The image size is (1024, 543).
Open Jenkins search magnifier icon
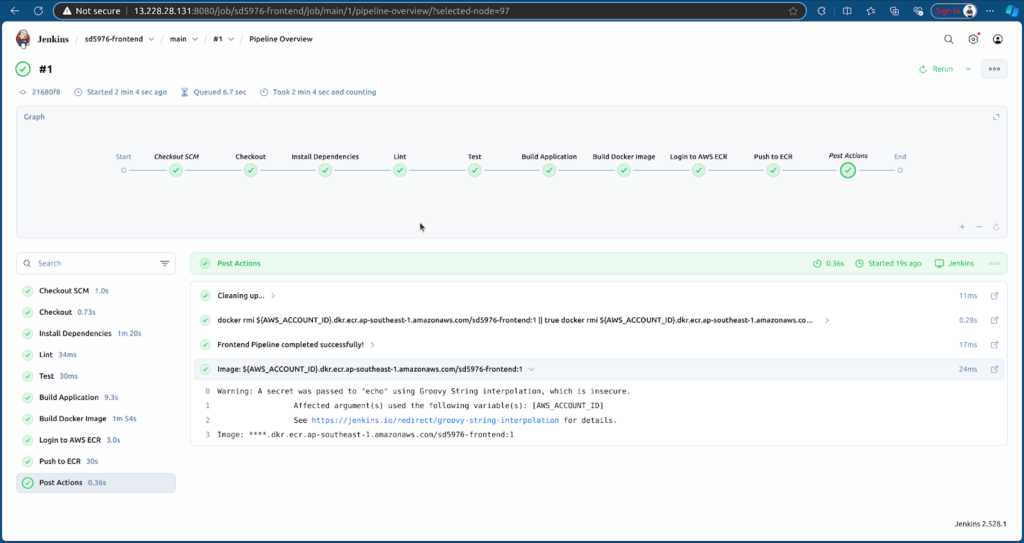(948, 39)
